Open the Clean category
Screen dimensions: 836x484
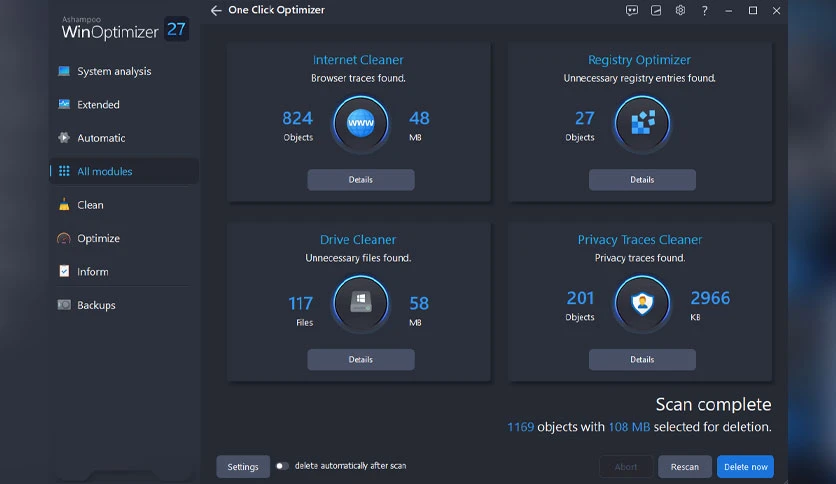[x=124, y=205]
